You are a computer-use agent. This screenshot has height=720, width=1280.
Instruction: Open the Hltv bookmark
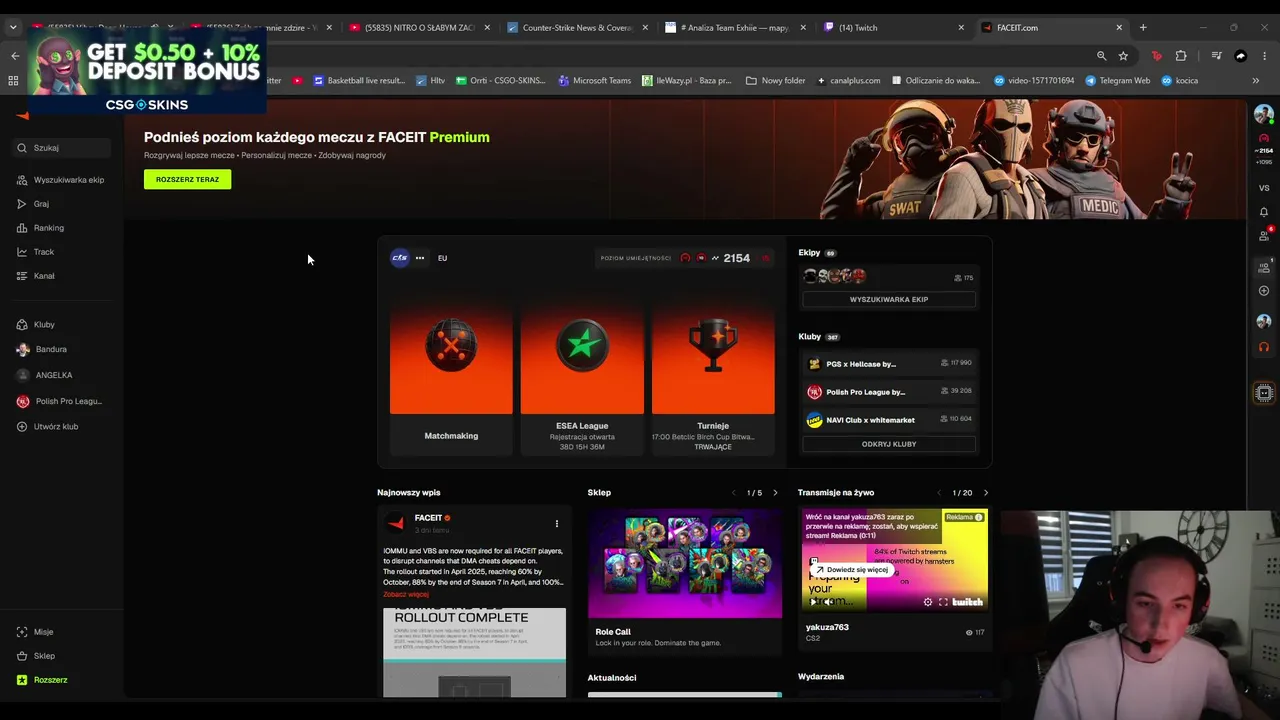(x=430, y=81)
